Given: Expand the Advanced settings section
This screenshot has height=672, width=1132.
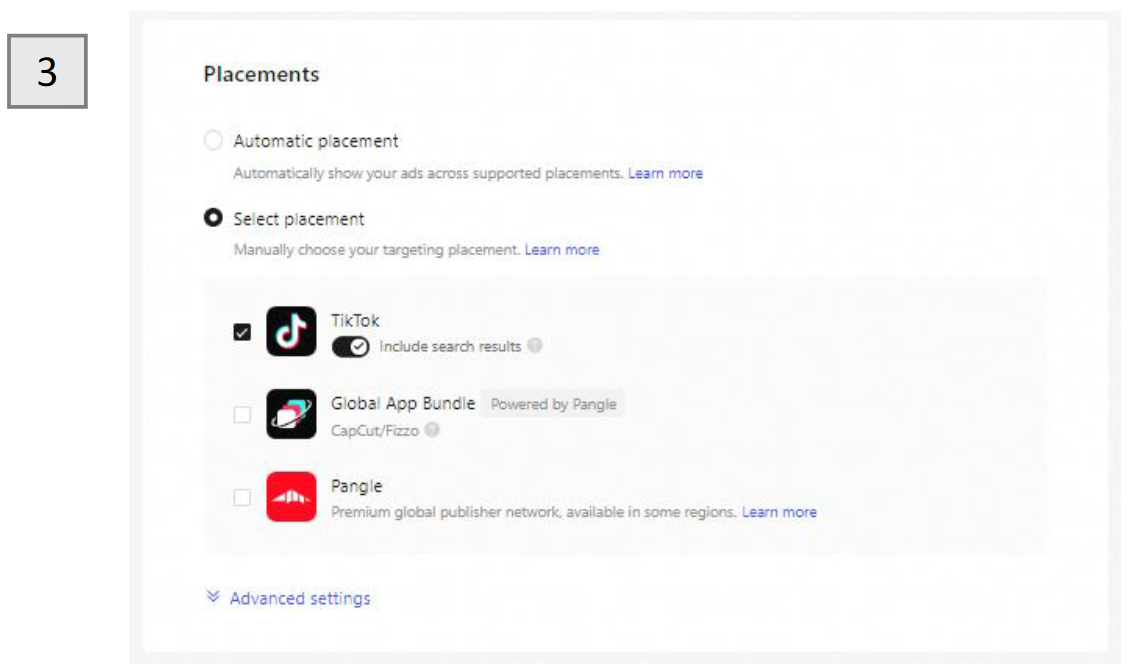Looking at the screenshot, I should (x=299, y=598).
